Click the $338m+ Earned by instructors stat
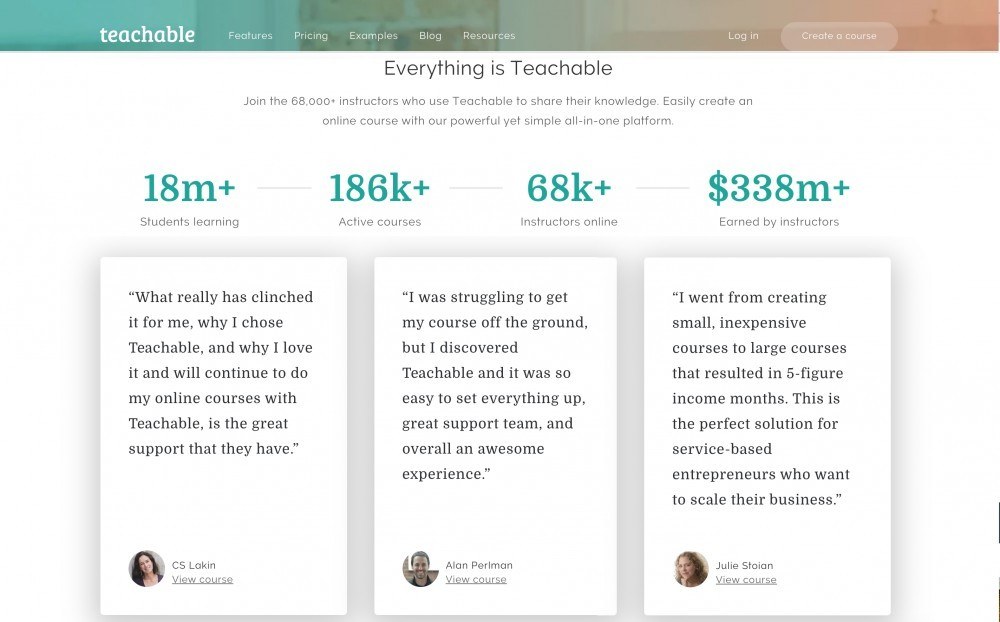Viewport: 1000px width, 622px height. pos(779,198)
